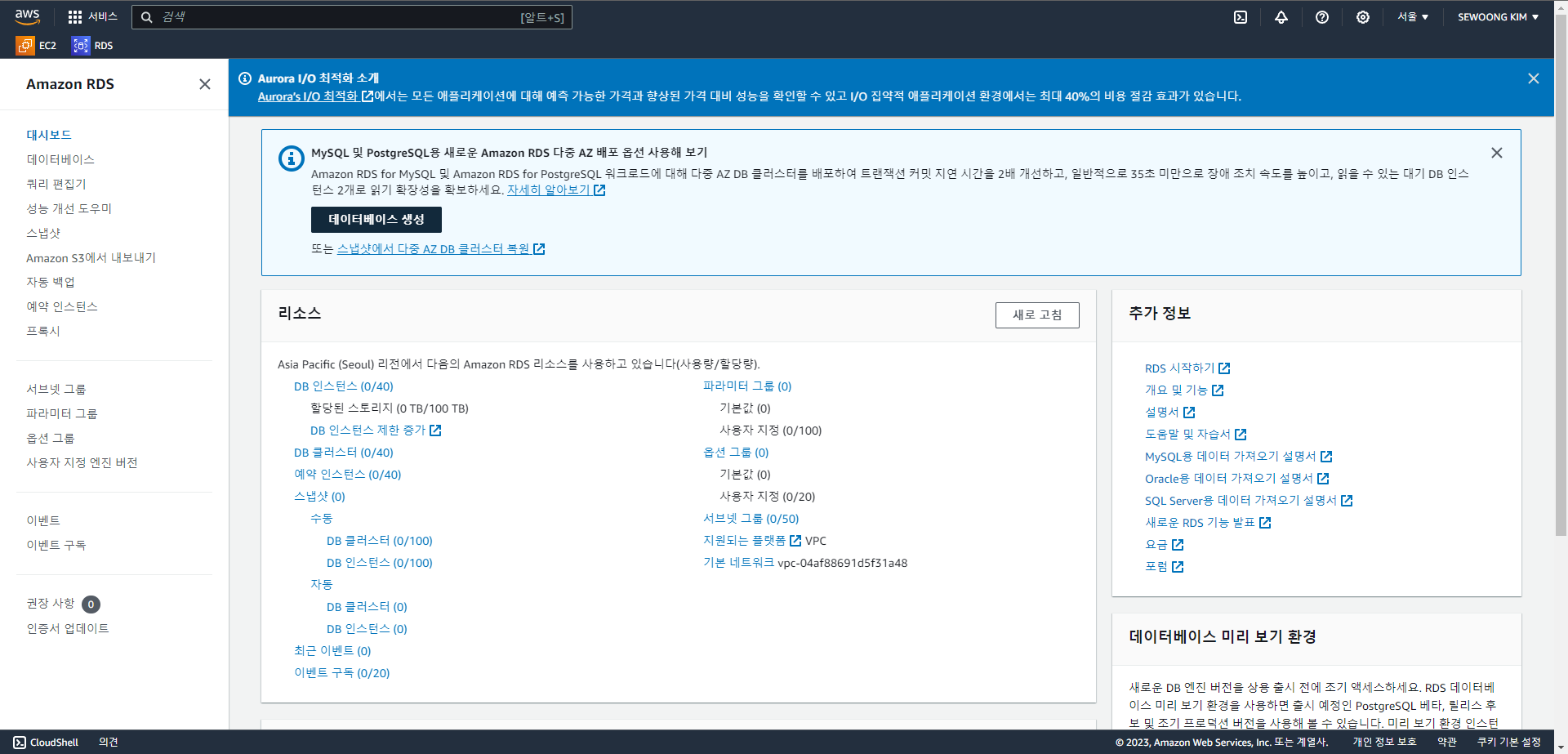Open 이벤트 구독 (0/20) resource link
Screen dimensions: 1568x754
pos(342,673)
